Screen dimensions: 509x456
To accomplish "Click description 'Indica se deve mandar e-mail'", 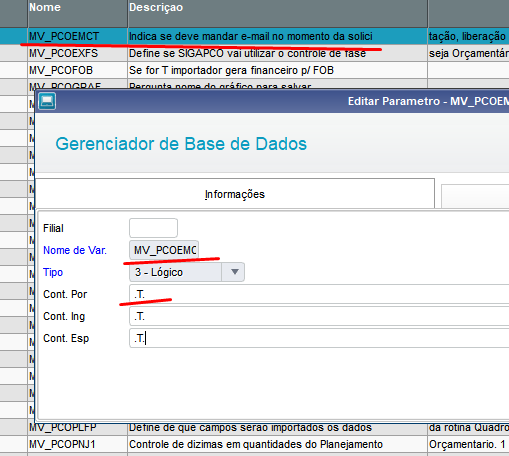I will click(251, 36).
